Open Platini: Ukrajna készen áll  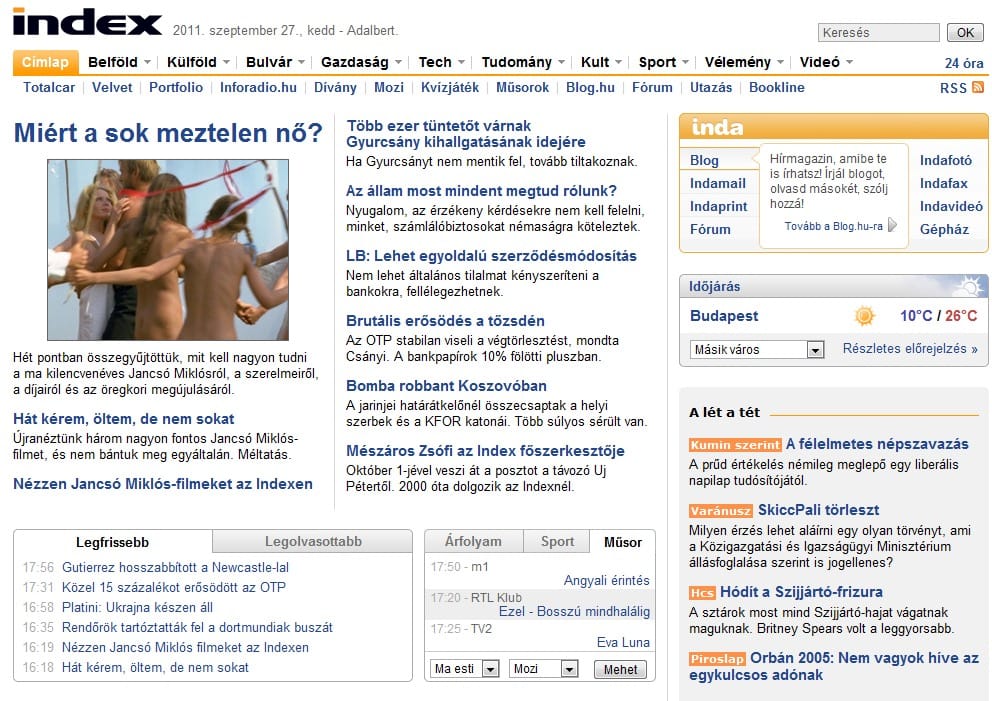click(x=137, y=607)
